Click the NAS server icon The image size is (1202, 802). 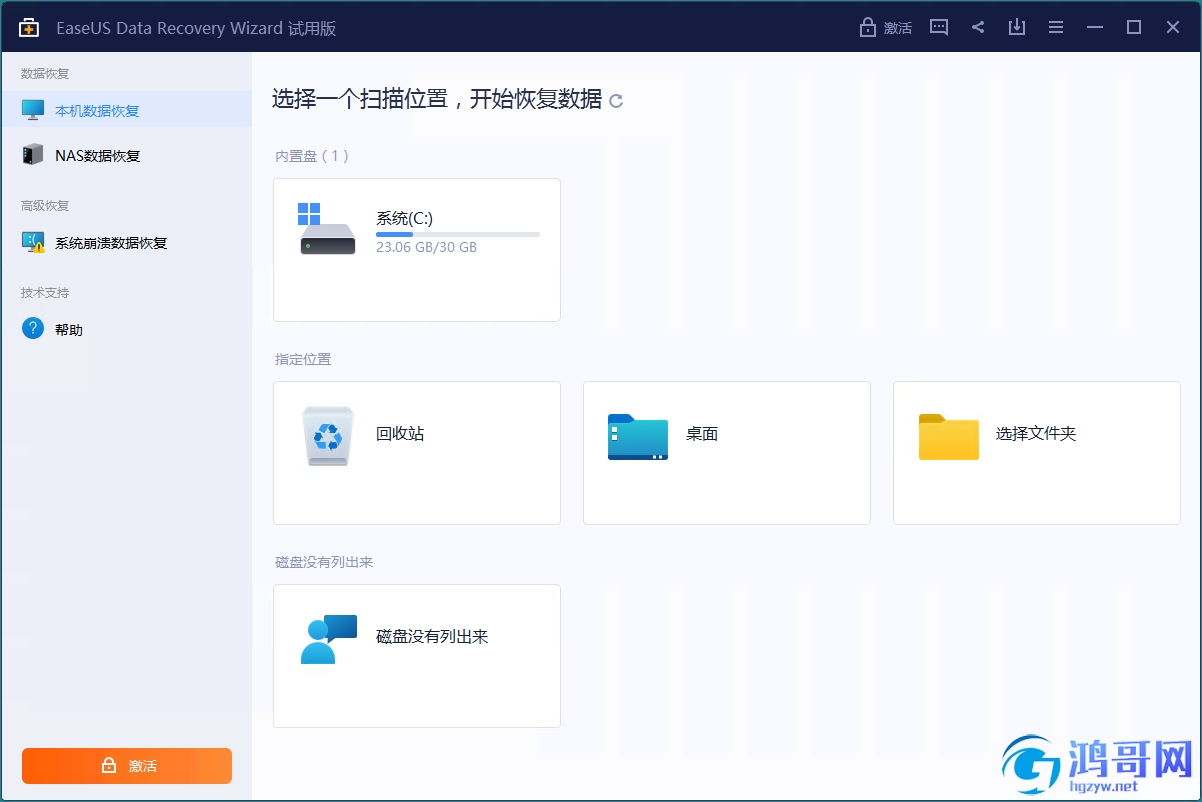[x=33, y=155]
